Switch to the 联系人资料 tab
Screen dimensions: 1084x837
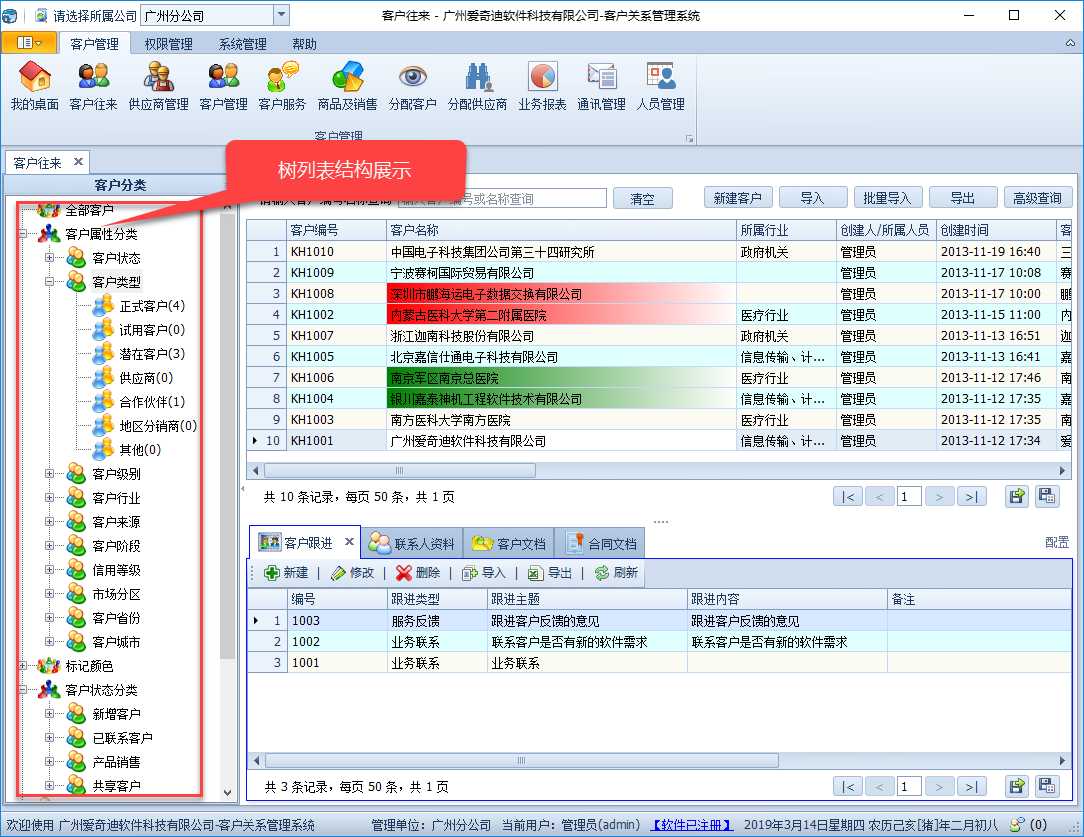click(411, 544)
